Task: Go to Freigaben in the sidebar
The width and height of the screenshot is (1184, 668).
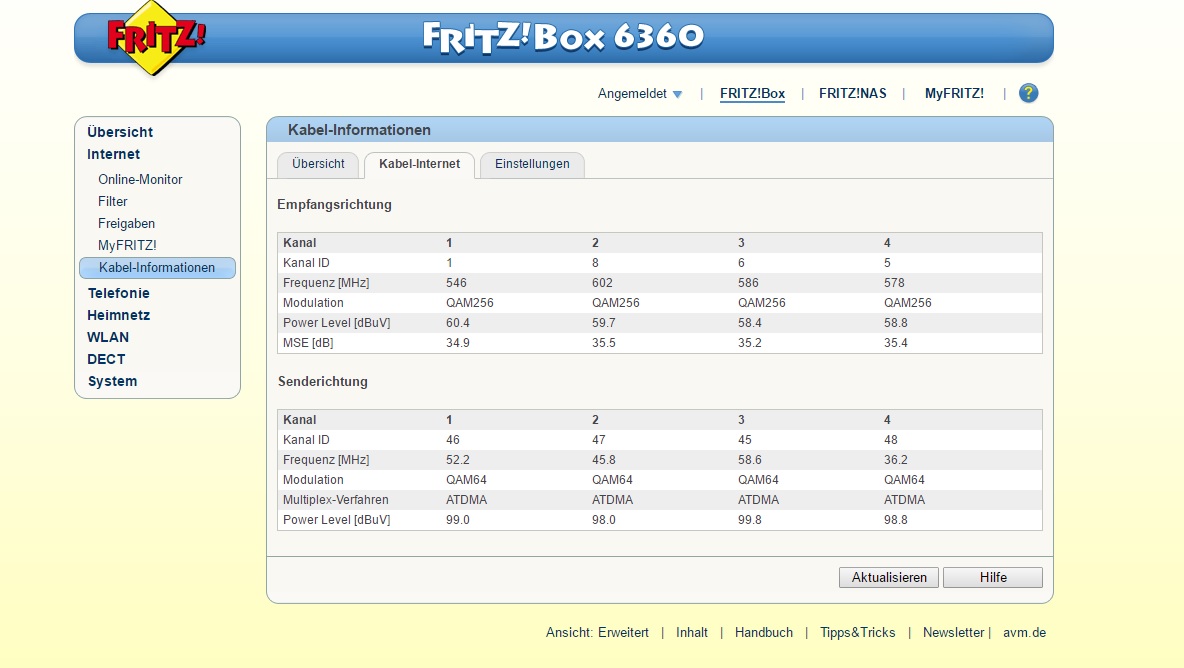Action: 126,223
